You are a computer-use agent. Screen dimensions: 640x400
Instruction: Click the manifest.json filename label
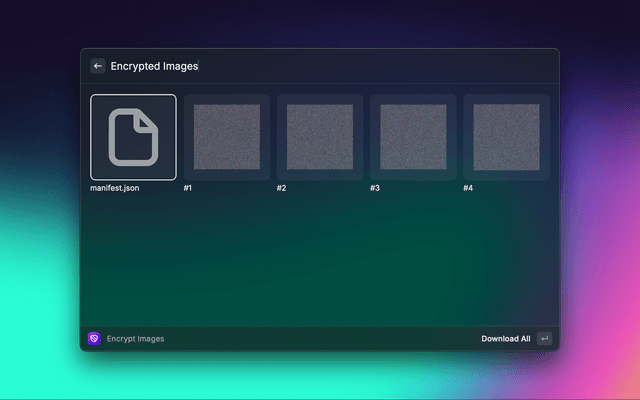pyautogui.click(x=115, y=188)
